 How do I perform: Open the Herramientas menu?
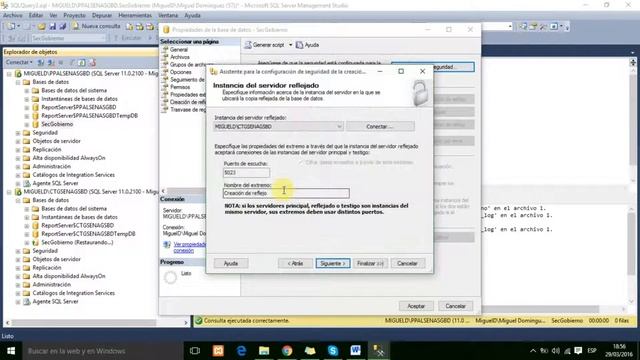(135, 16)
